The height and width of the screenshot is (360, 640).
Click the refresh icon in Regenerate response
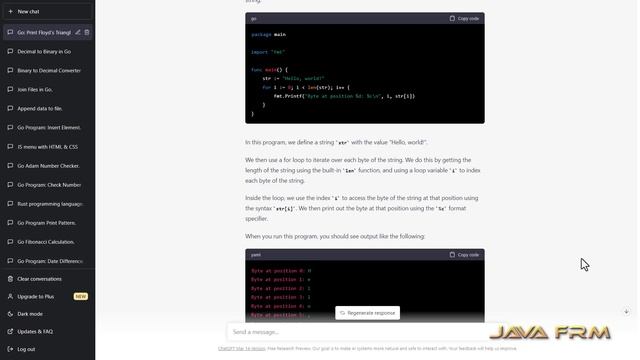342,313
